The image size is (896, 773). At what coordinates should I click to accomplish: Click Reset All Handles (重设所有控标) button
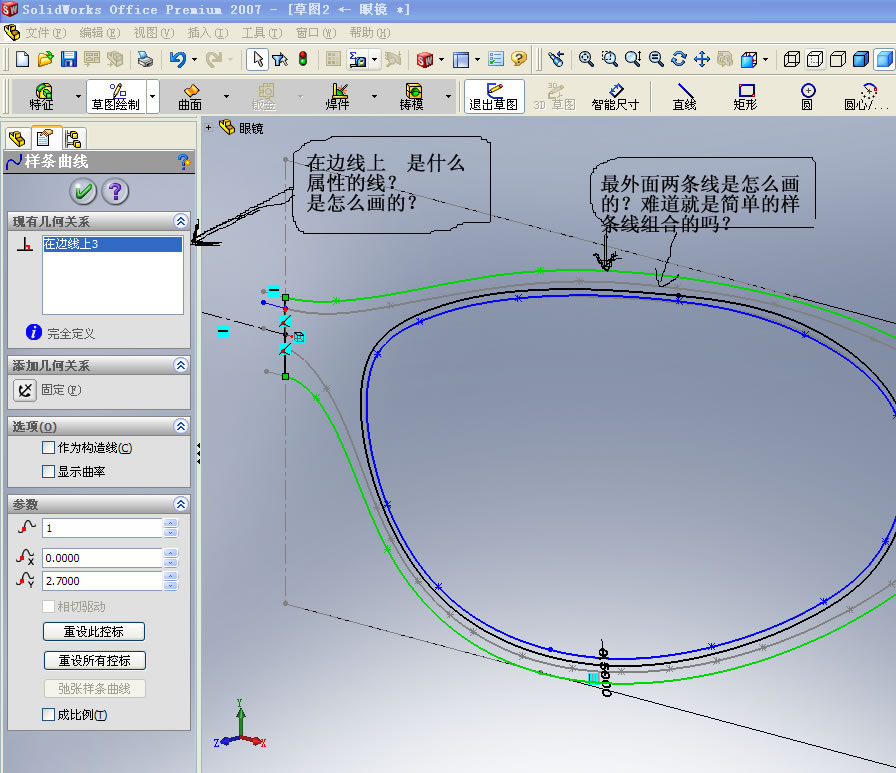coord(95,660)
